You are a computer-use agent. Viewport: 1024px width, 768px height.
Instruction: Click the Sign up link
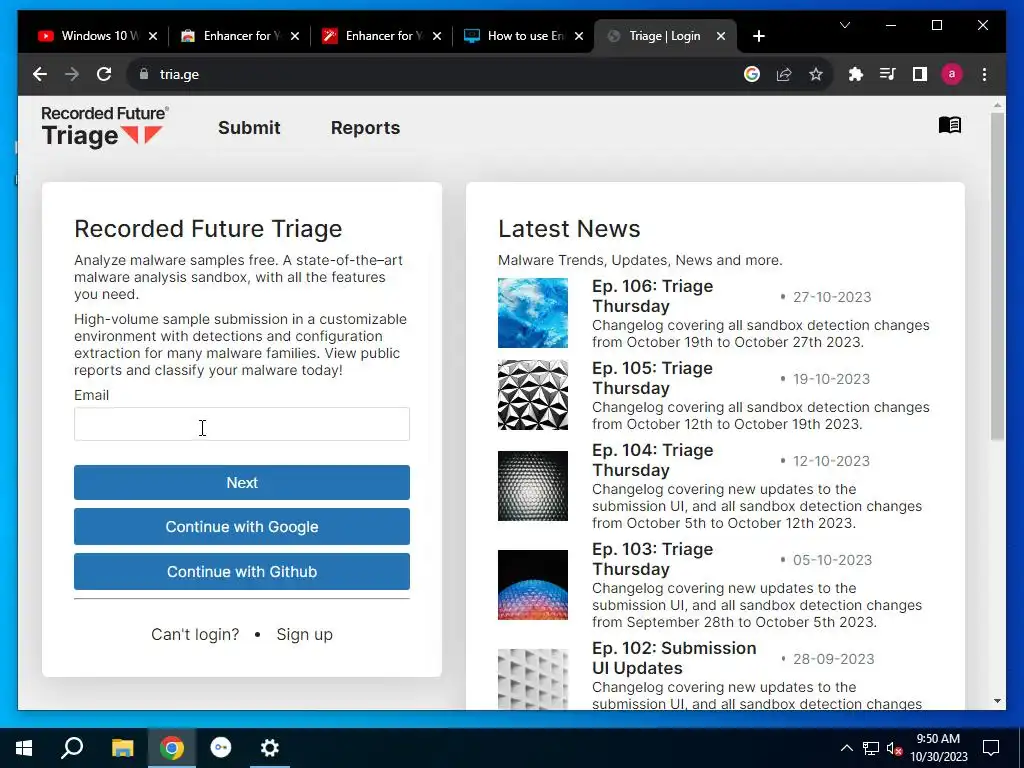click(x=304, y=634)
